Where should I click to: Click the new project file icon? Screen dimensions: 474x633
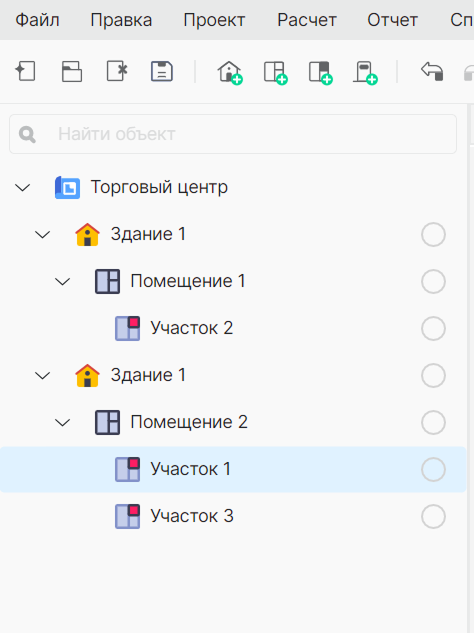[x=25, y=71]
